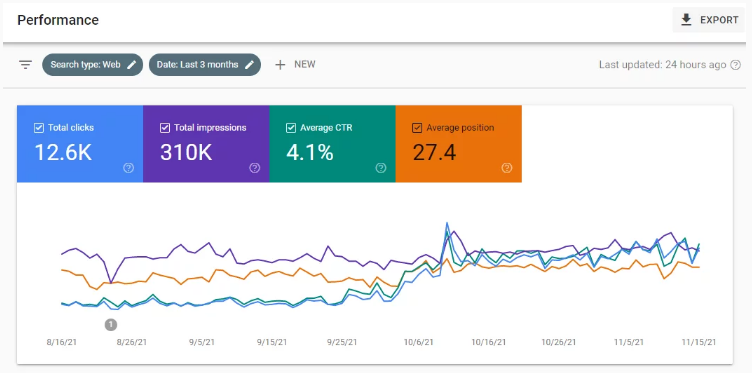
Task: Click the 8/26/21 axis date
Action: [x=132, y=342]
